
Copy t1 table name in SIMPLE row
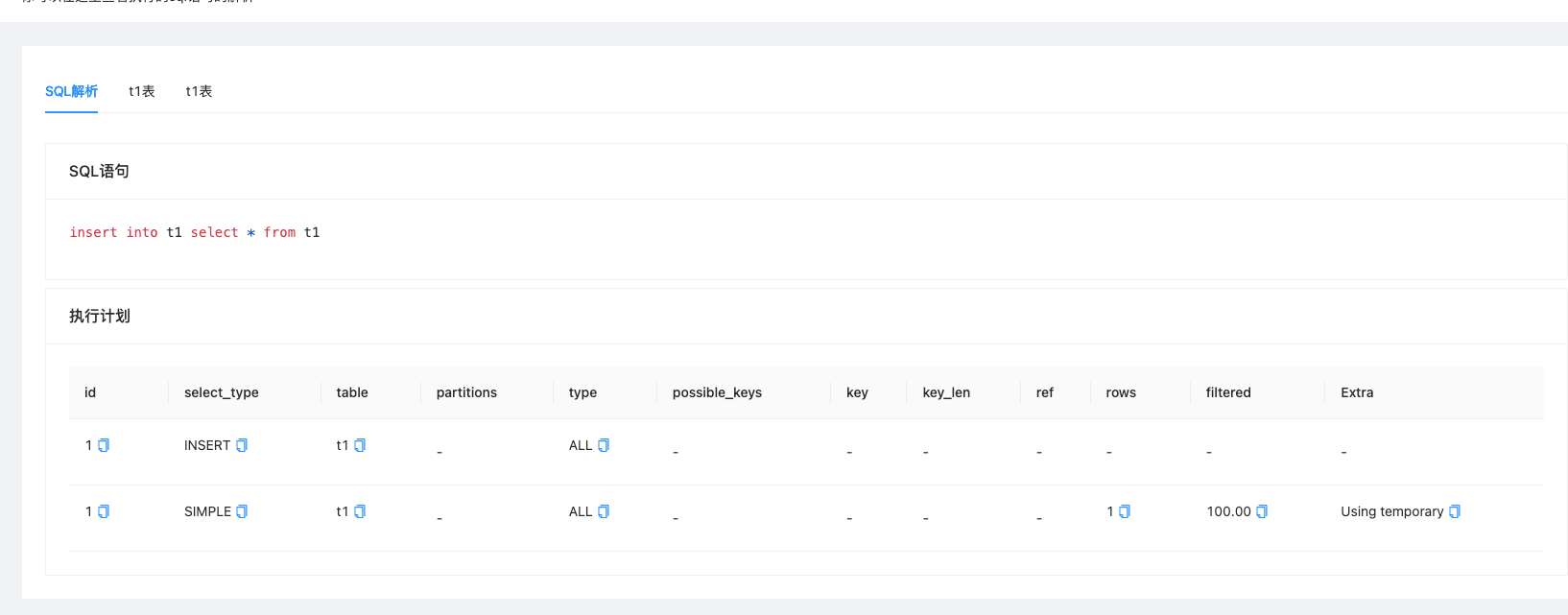pyautogui.click(x=360, y=511)
